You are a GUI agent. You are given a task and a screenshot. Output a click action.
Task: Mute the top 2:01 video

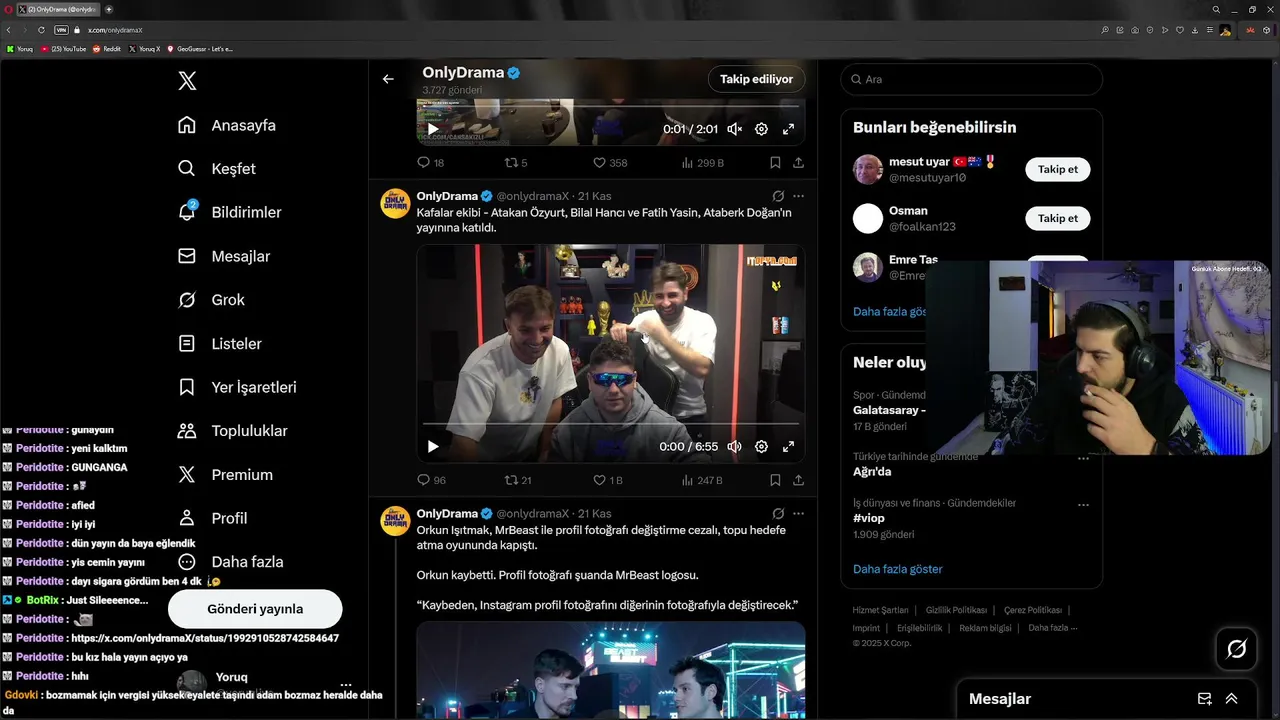click(734, 129)
